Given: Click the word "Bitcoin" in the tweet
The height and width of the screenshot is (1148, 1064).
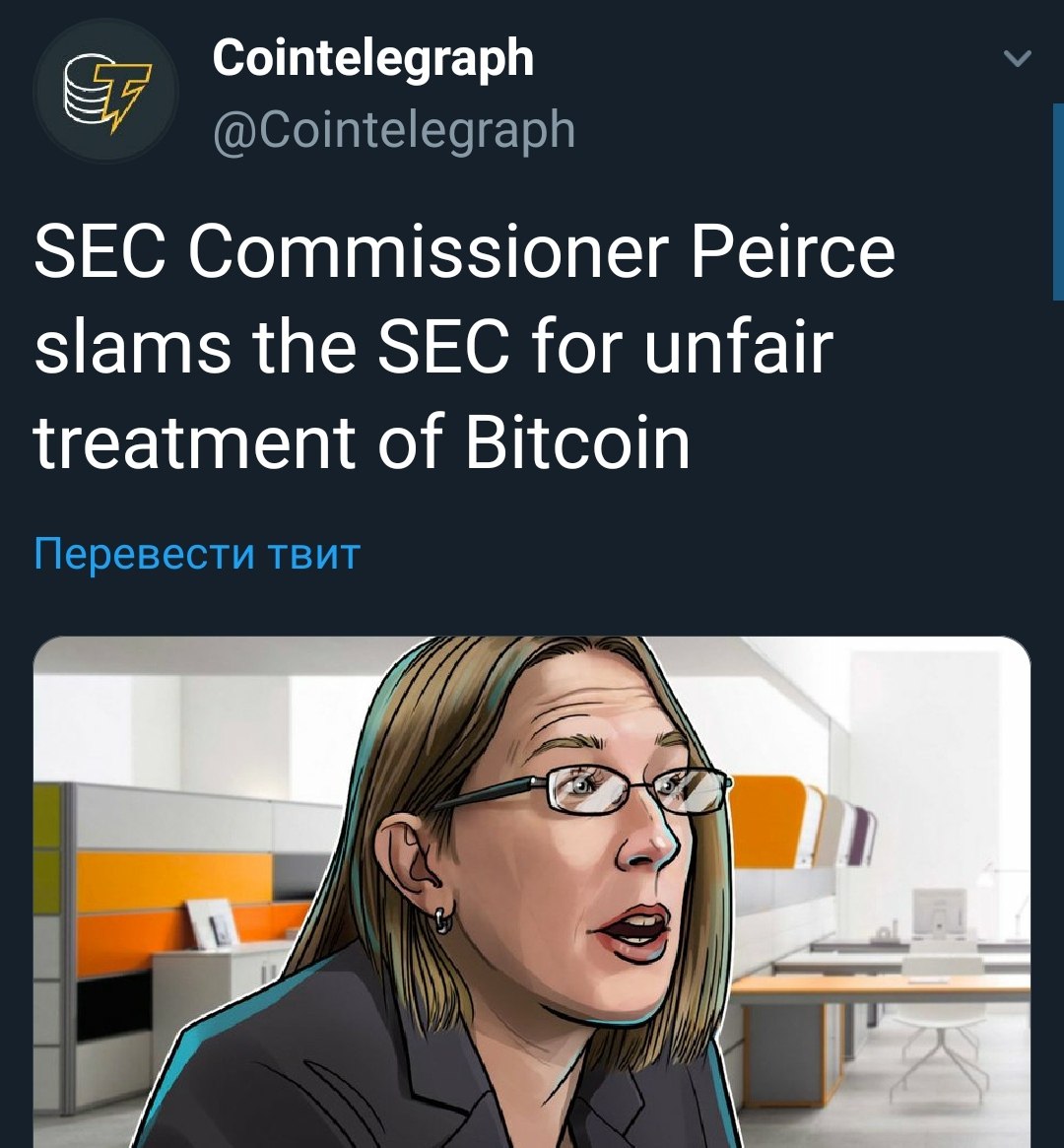Looking at the screenshot, I should coord(577,443).
